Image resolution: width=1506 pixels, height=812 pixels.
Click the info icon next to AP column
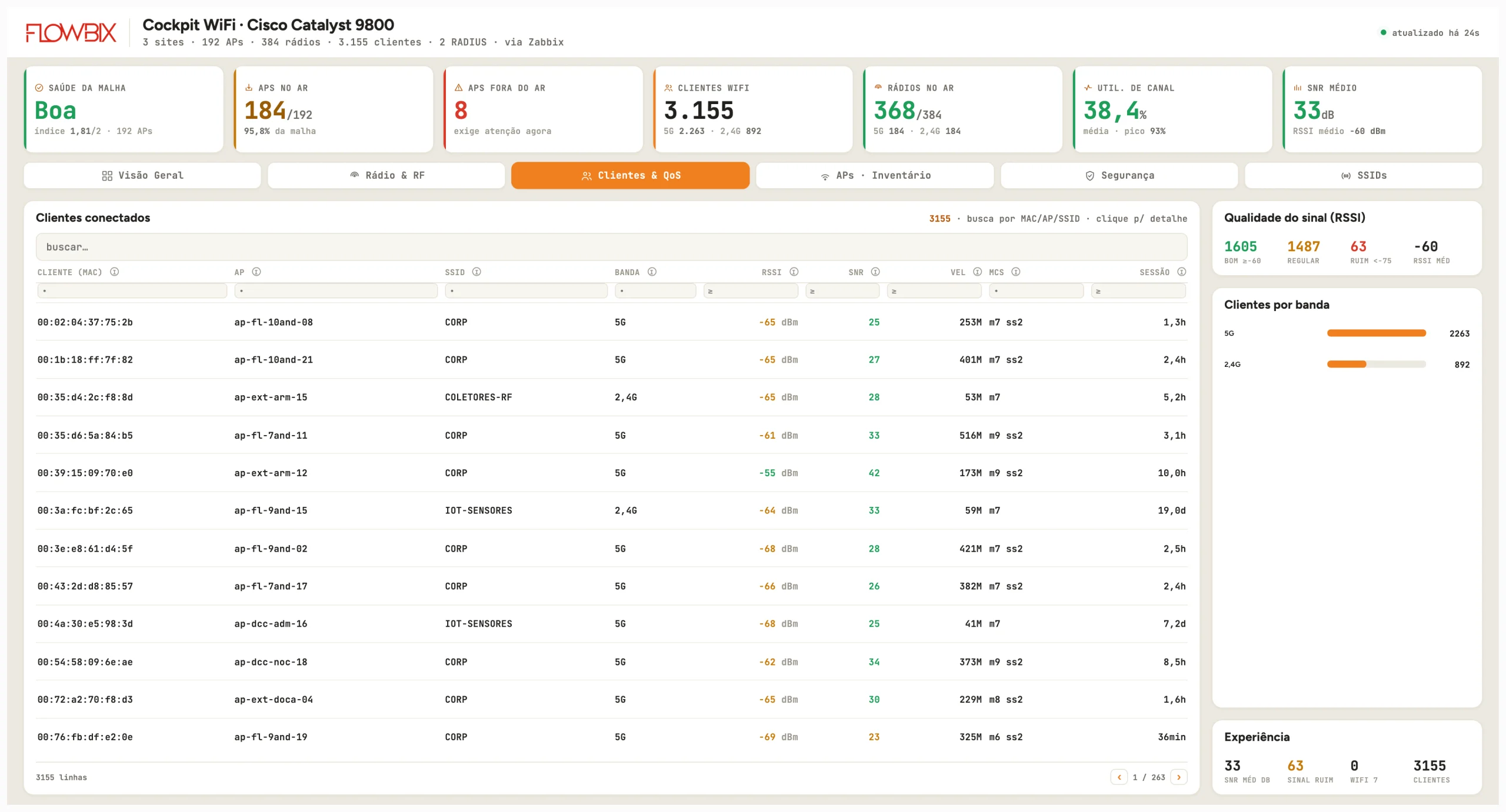coord(256,272)
